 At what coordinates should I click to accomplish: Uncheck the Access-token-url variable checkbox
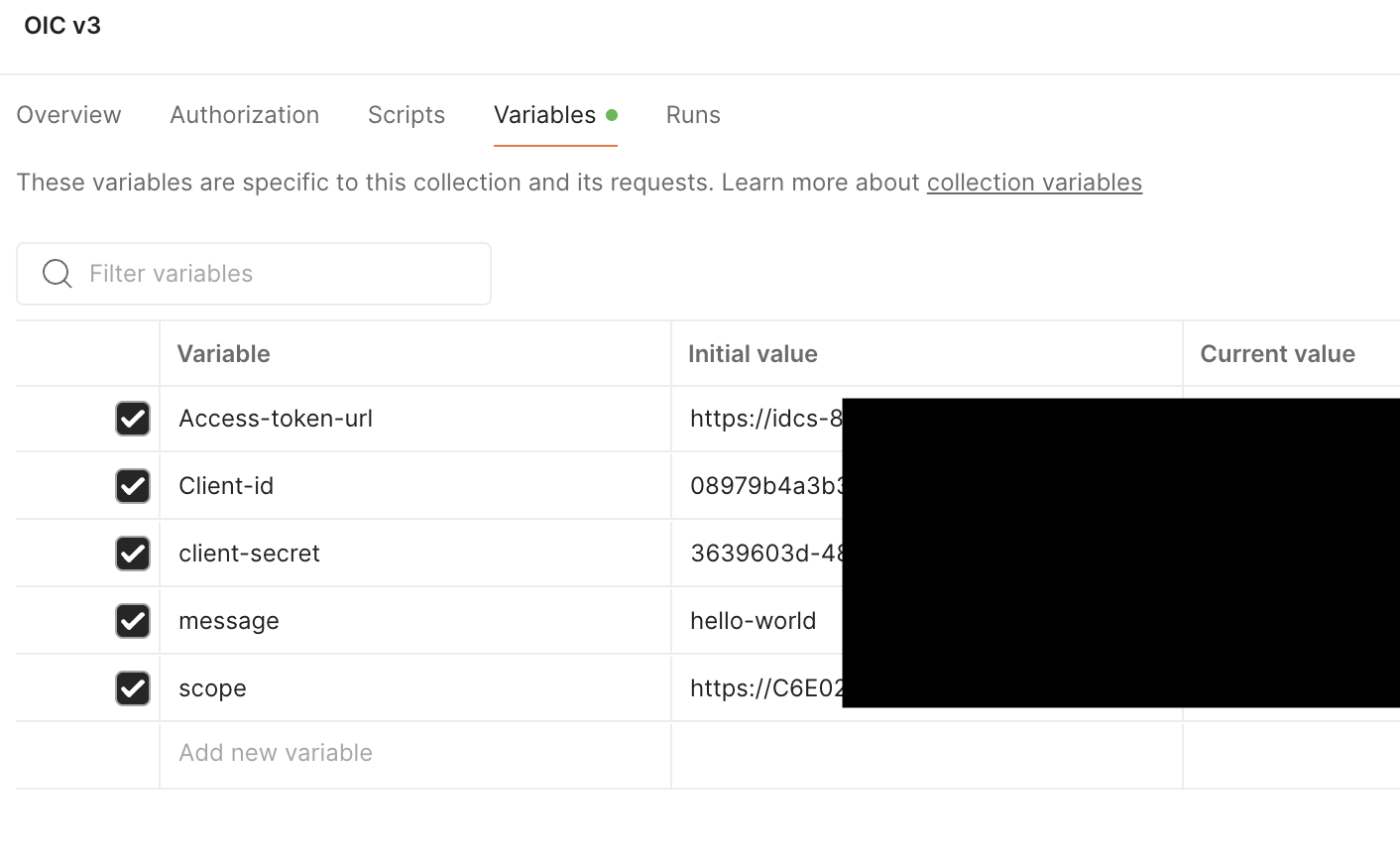point(133,419)
